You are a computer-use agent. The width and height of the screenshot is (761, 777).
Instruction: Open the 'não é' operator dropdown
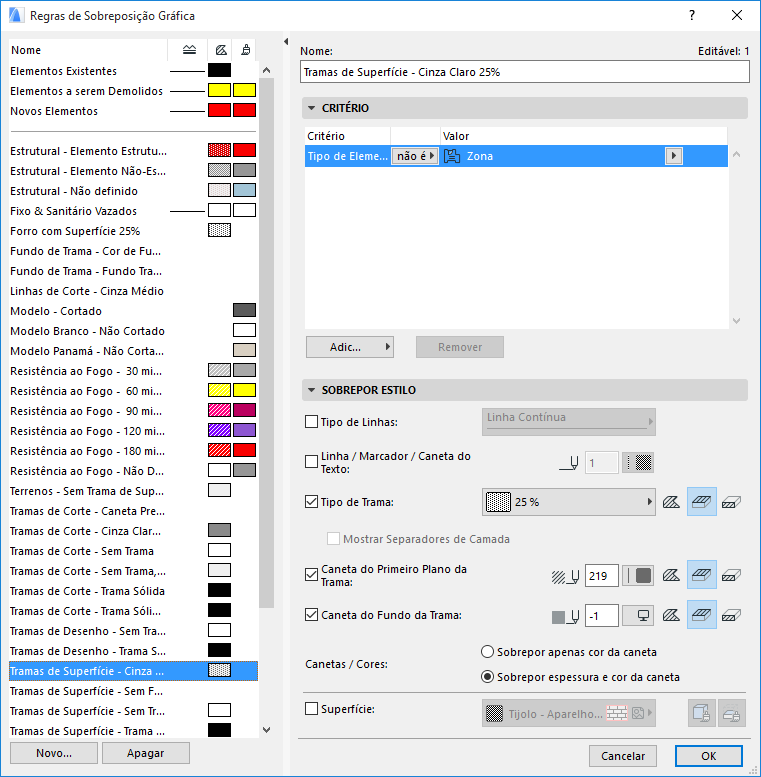415,156
